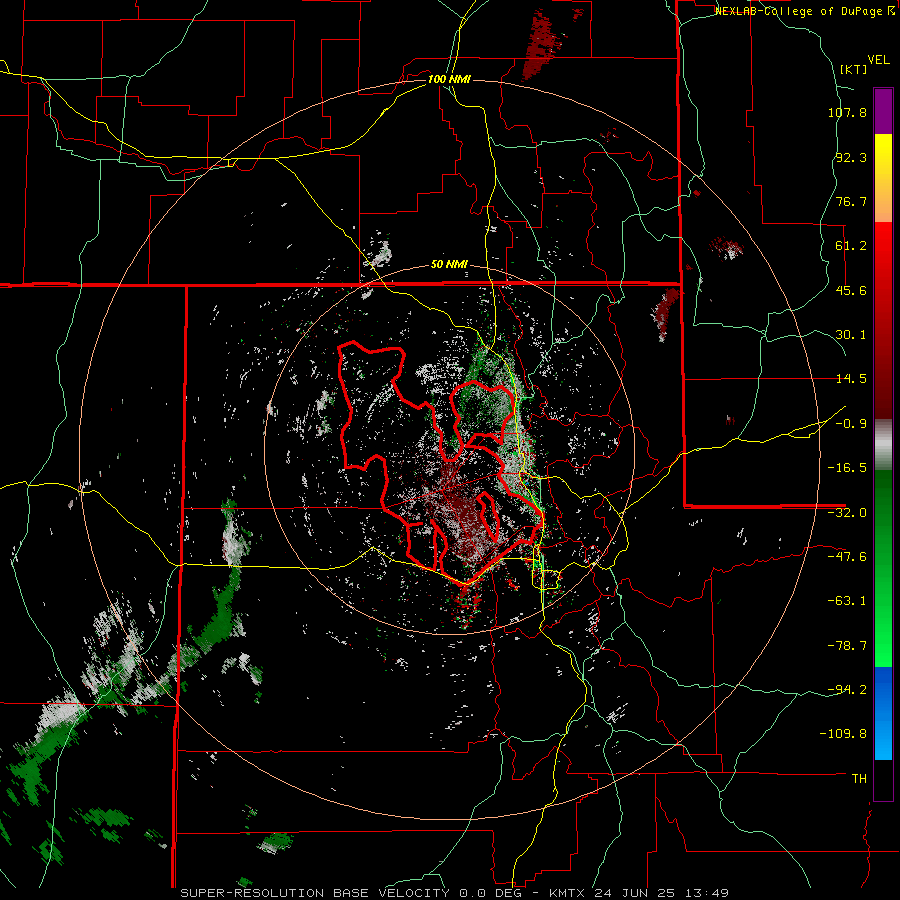Select the -16.5 velocity scale value
900x900 pixels.
tap(847, 468)
